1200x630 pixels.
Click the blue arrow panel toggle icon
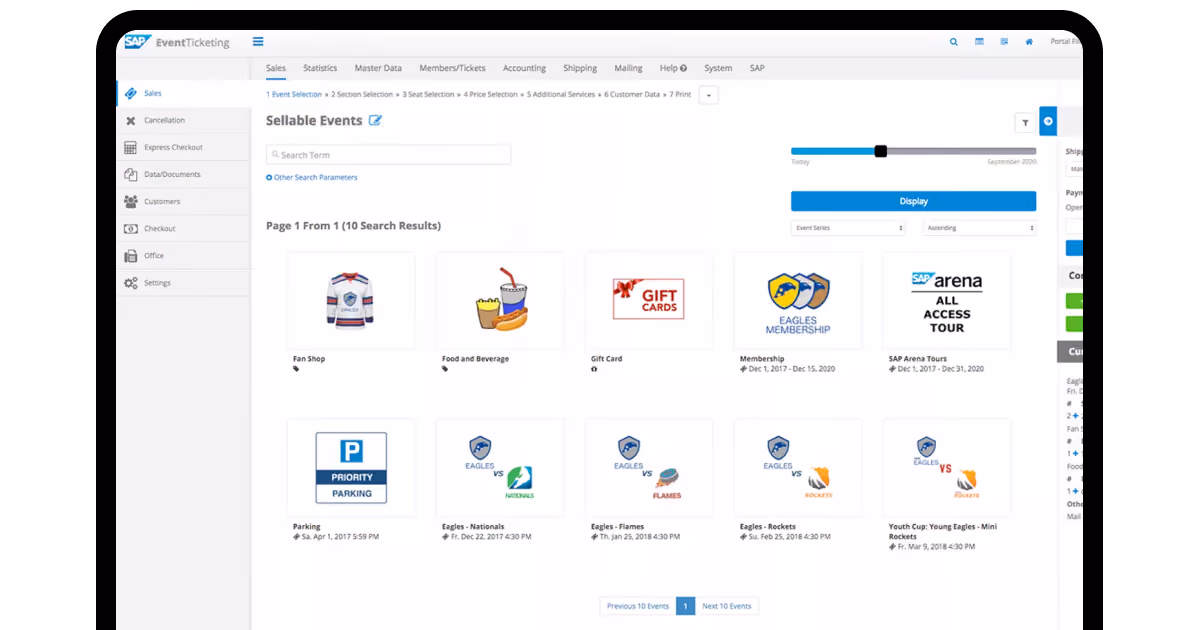[1048, 121]
